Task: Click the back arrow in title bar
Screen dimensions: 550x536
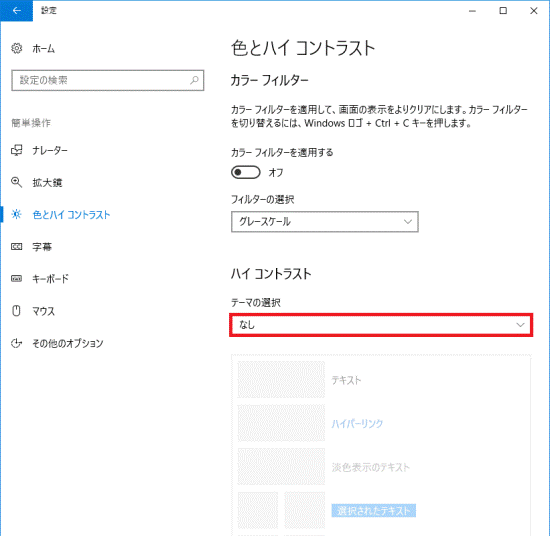Action: coord(16,11)
